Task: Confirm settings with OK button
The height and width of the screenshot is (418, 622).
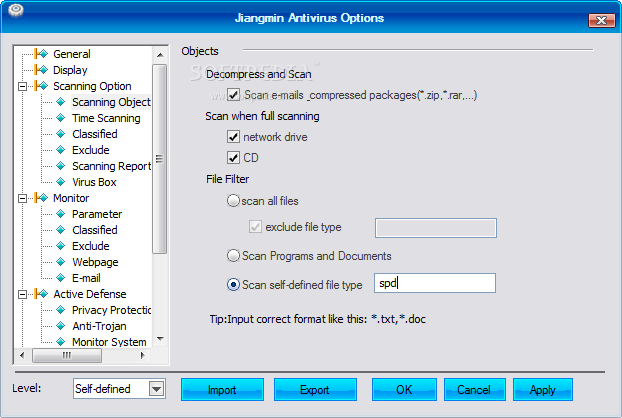Action: [404, 389]
